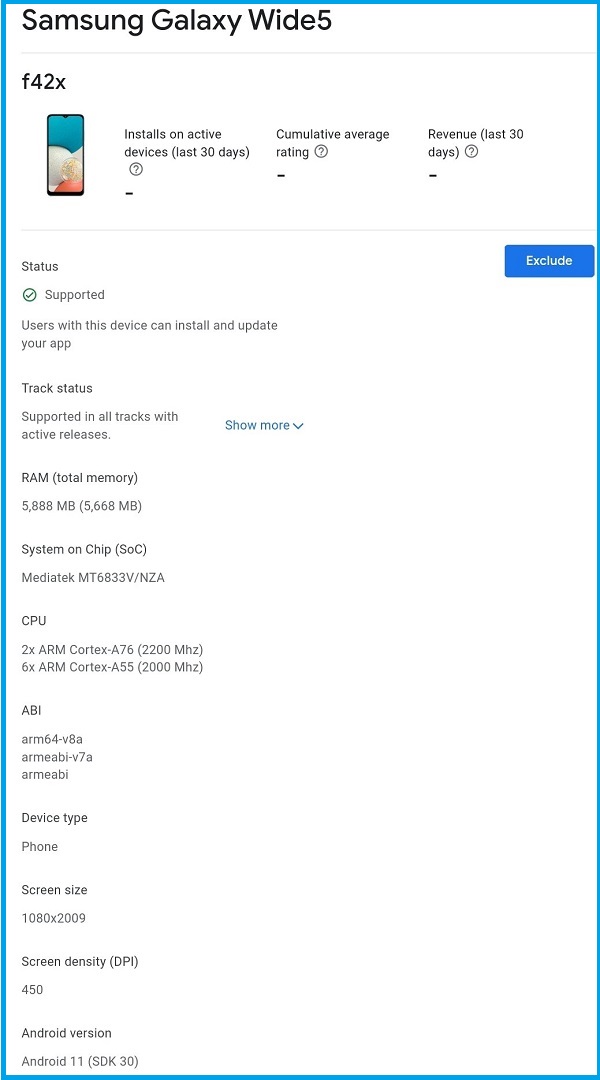600x1080 pixels.
Task: Click the Samsung Galaxy Wide5 page title
Action: click(x=176, y=21)
